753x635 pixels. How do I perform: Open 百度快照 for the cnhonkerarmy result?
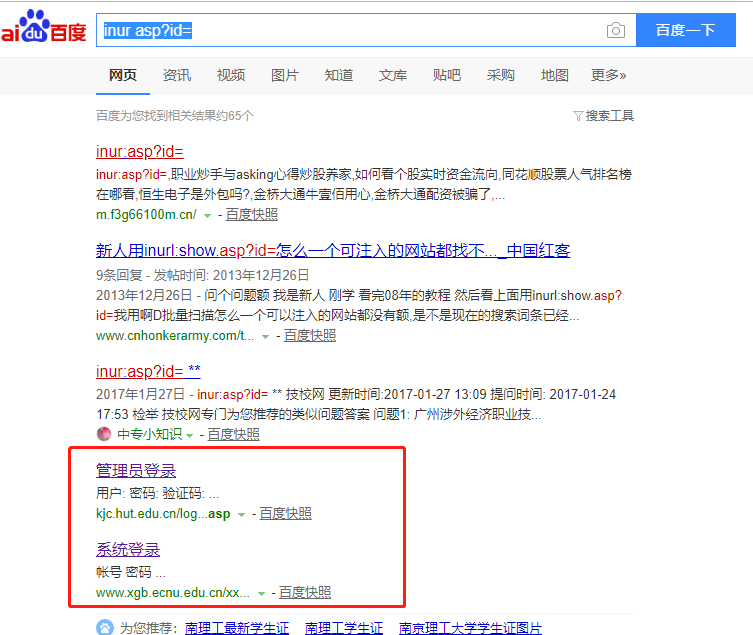point(310,336)
